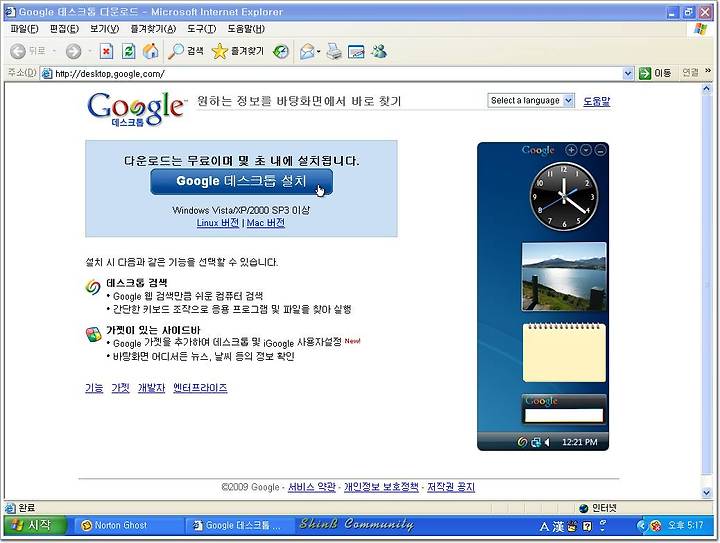The height and width of the screenshot is (543, 720).
Task: Open the 기능 link
Action: [94, 388]
